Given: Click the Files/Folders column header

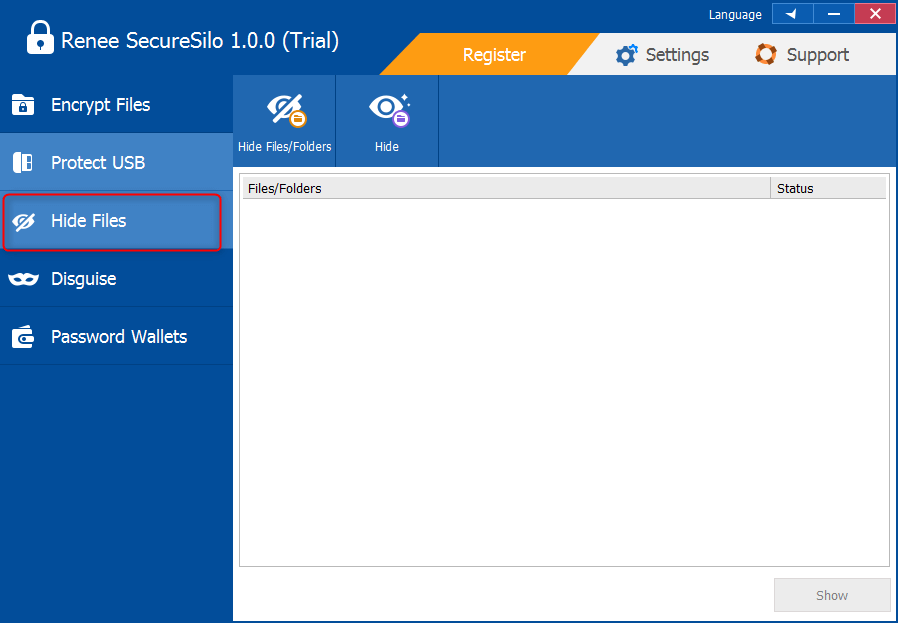Looking at the screenshot, I should [x=506, y=188].
